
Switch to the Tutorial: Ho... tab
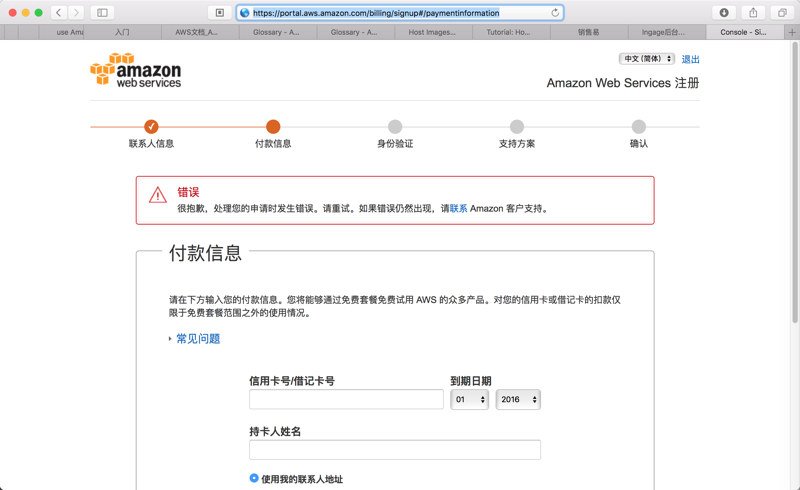pyautogui.click(x=511, y=32)
